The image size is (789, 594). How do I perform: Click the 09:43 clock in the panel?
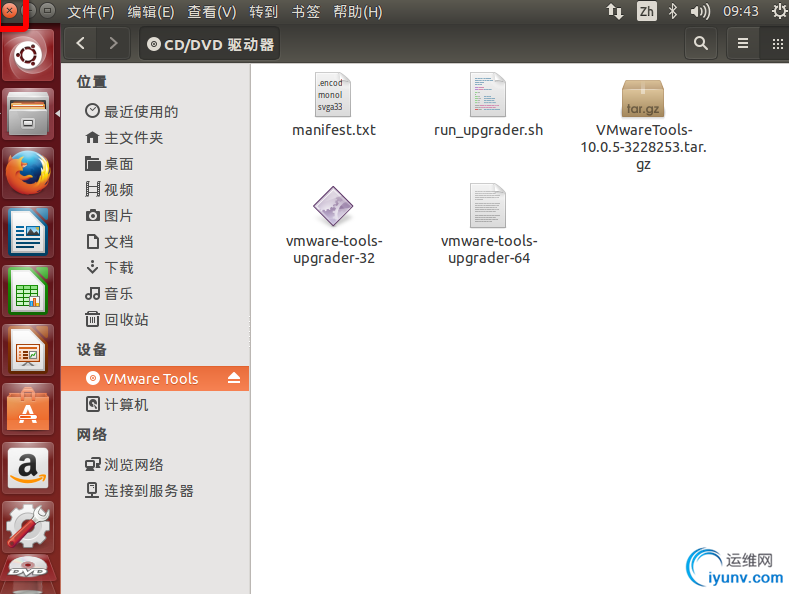point(741,11)
